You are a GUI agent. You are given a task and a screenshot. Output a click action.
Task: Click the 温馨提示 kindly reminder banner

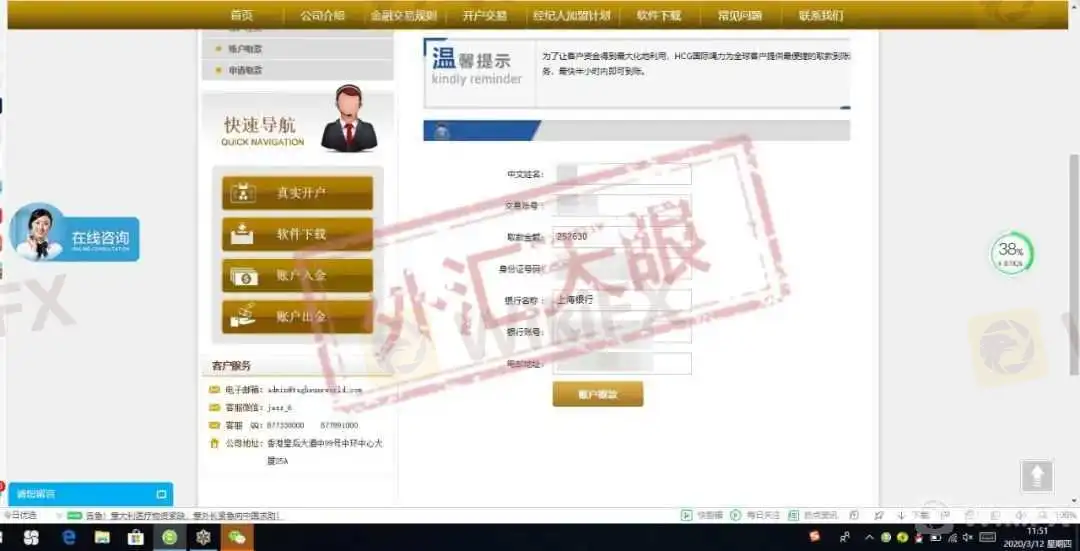pyautogui.click(x=637, y=73)
